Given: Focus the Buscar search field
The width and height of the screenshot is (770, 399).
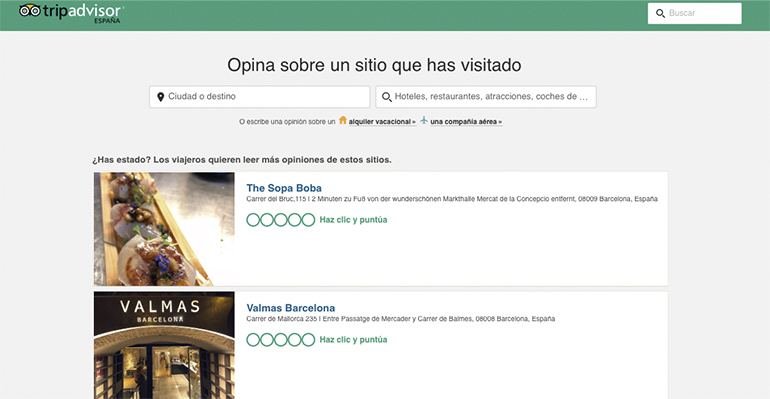Looking at the screenshot, I should (x=694, y=13).
